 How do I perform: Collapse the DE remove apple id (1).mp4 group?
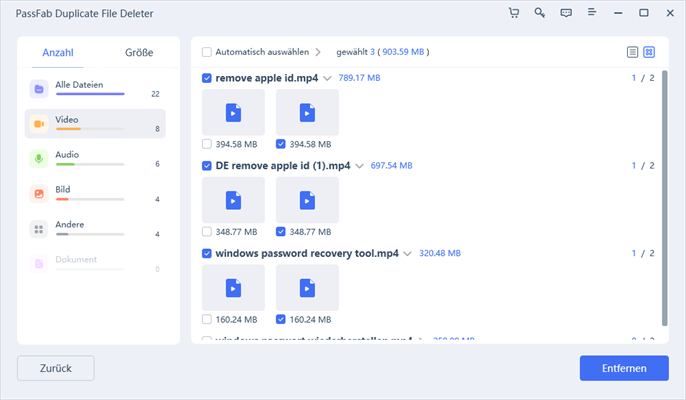point(359,166)
